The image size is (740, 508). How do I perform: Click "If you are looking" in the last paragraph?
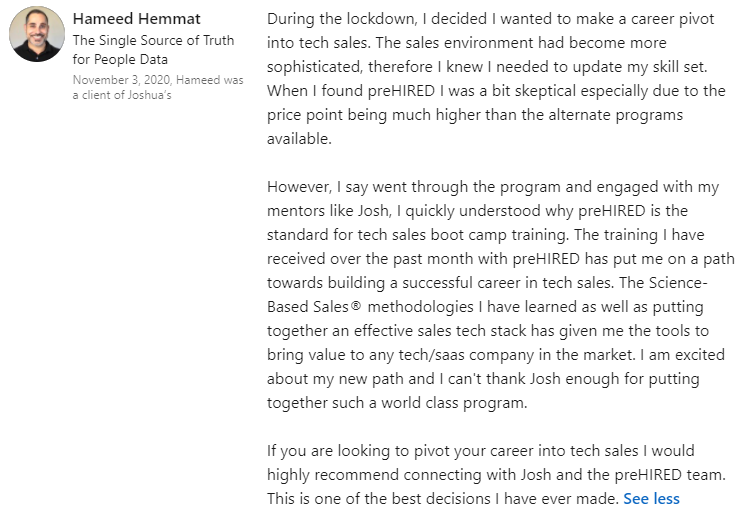(328, 451)
